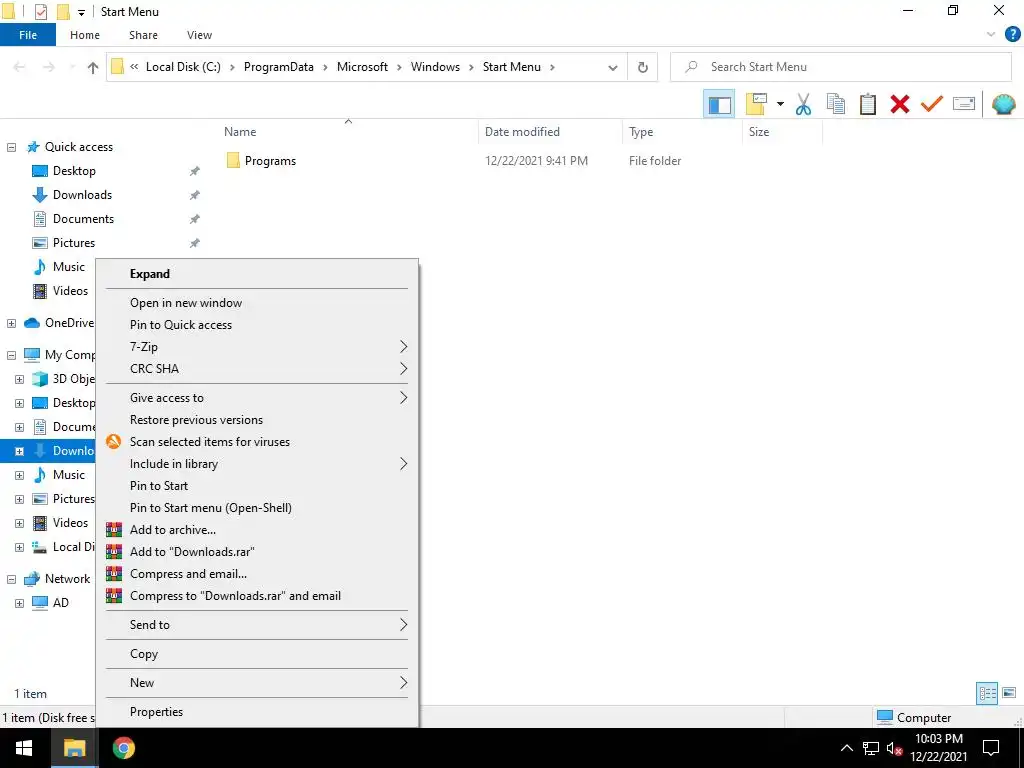Select Add to "Downloads.rar"
The height and width of the screenshot is (768, 1024).
pyautogui.click(x=257, y=552)
